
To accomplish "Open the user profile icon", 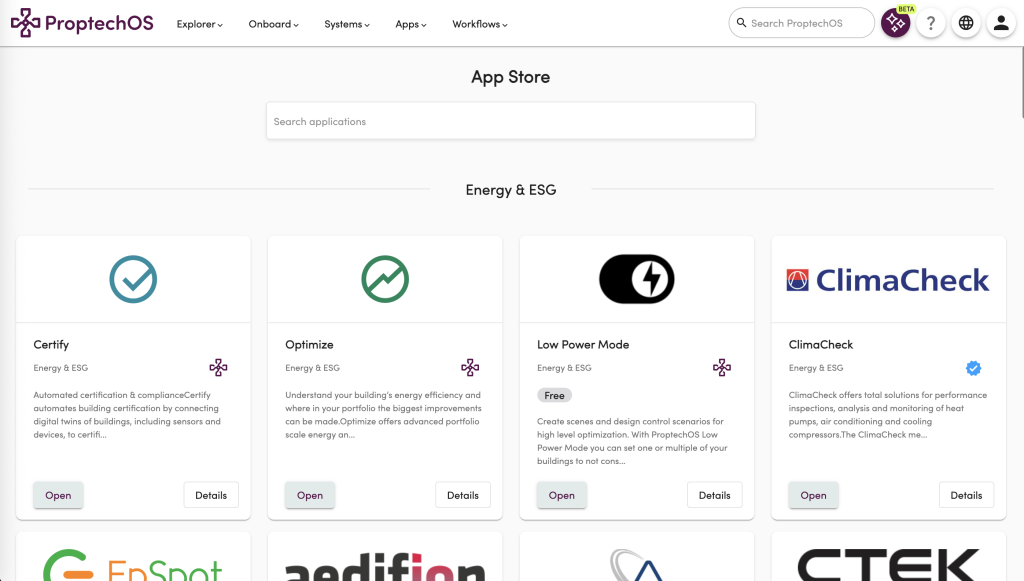I will pyautogui.click(x=1001, y=24).
